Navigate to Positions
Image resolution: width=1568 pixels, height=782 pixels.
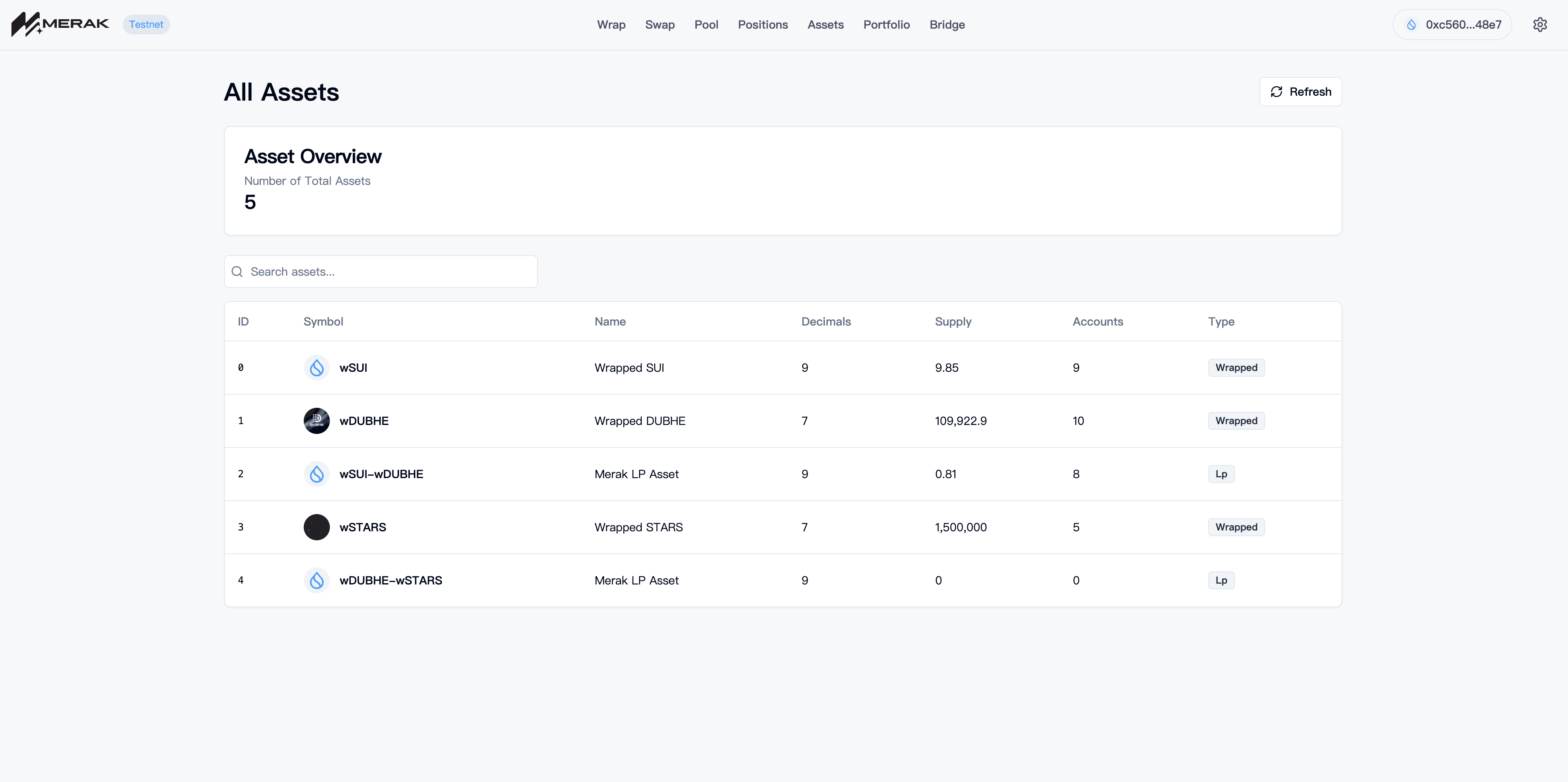click(763, 25)
